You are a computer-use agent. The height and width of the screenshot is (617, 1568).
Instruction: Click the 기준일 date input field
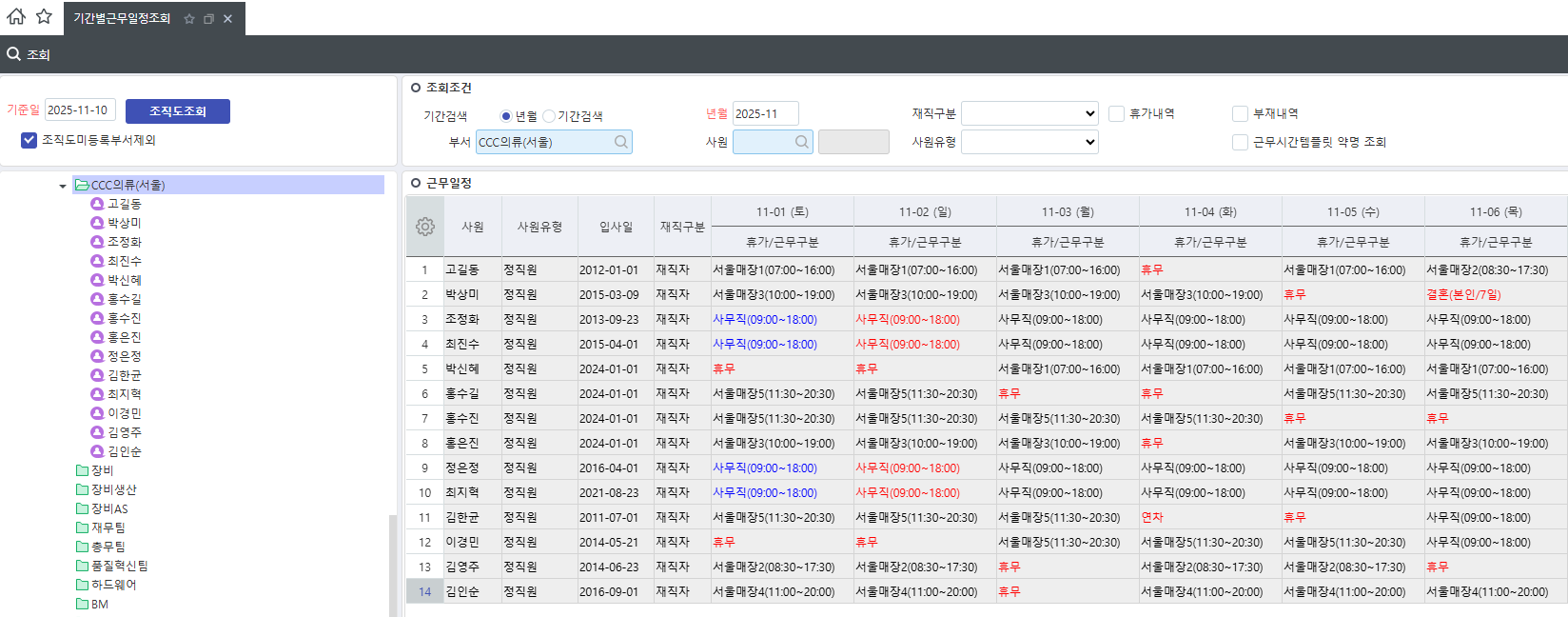(x=80, y=110)
